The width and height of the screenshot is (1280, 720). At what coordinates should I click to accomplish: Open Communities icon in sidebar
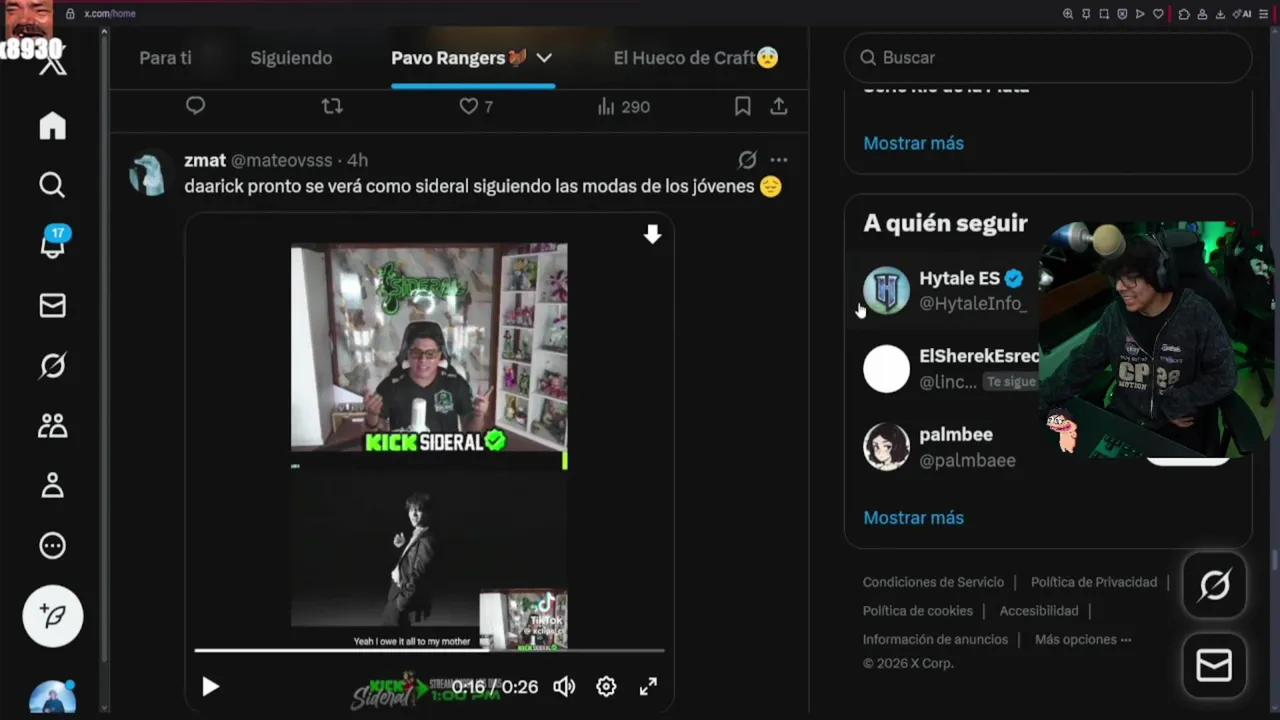pos(52,426)
